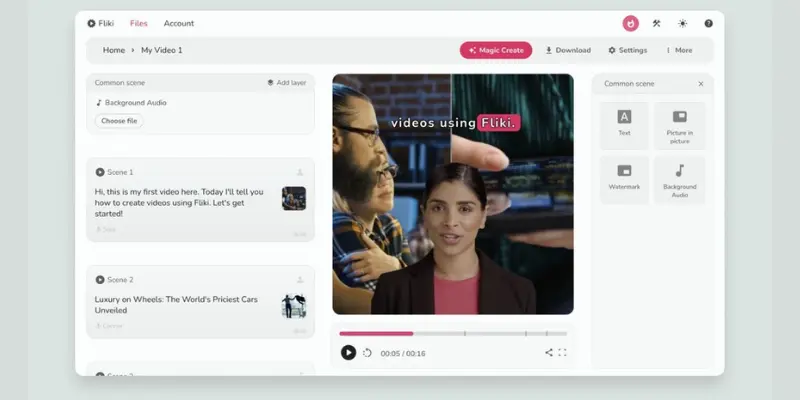Click the first scene marker on the timeline
This screenshot has height=400, width=800.
(465, 334)
